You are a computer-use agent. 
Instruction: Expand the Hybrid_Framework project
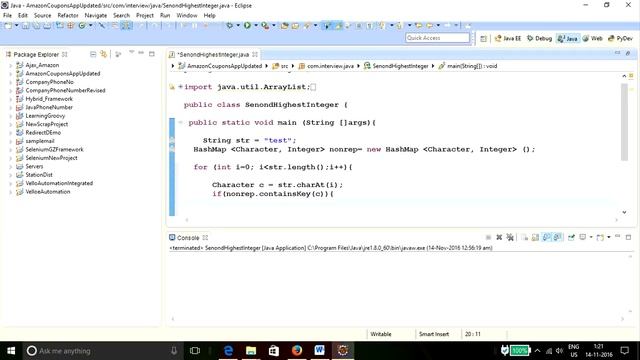[10, 99]
